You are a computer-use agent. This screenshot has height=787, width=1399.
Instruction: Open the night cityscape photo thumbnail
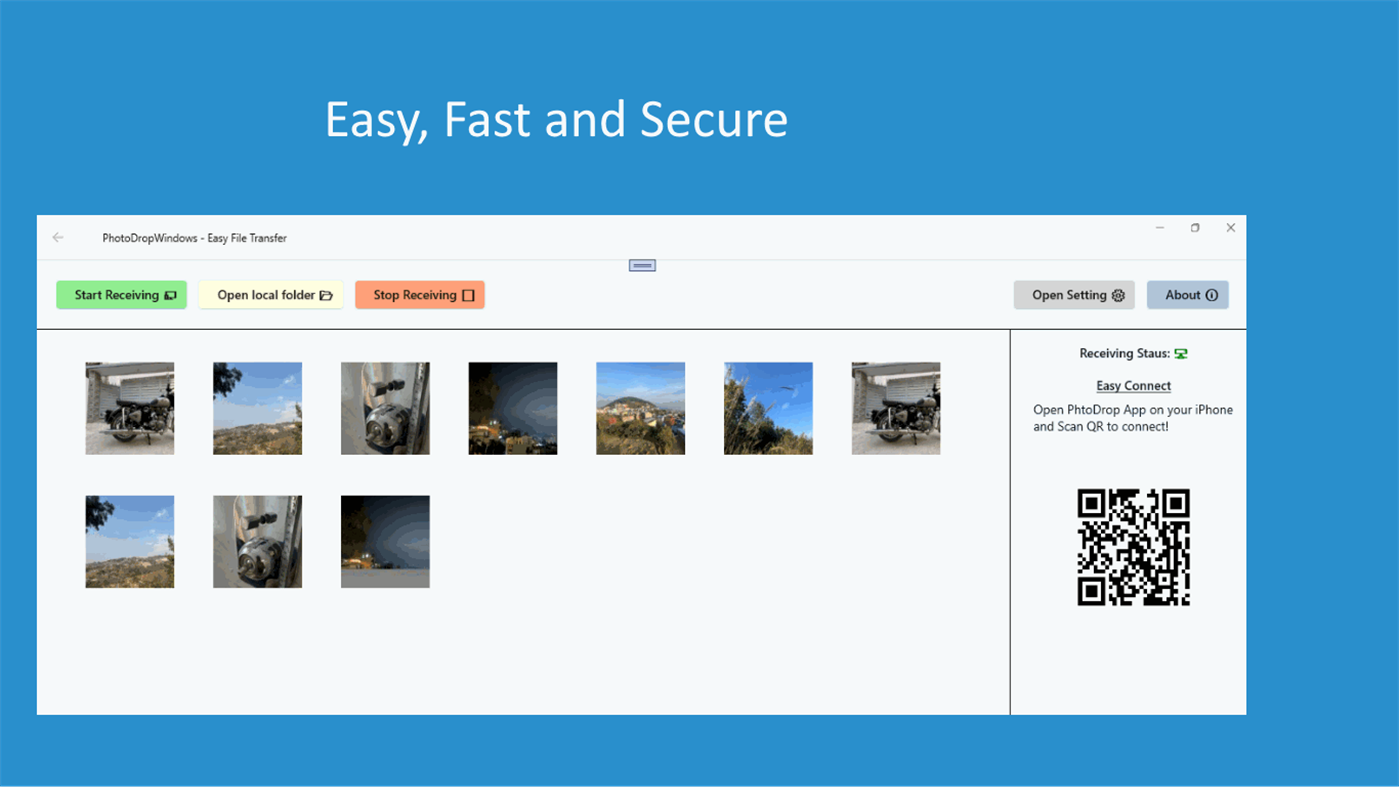512,408
